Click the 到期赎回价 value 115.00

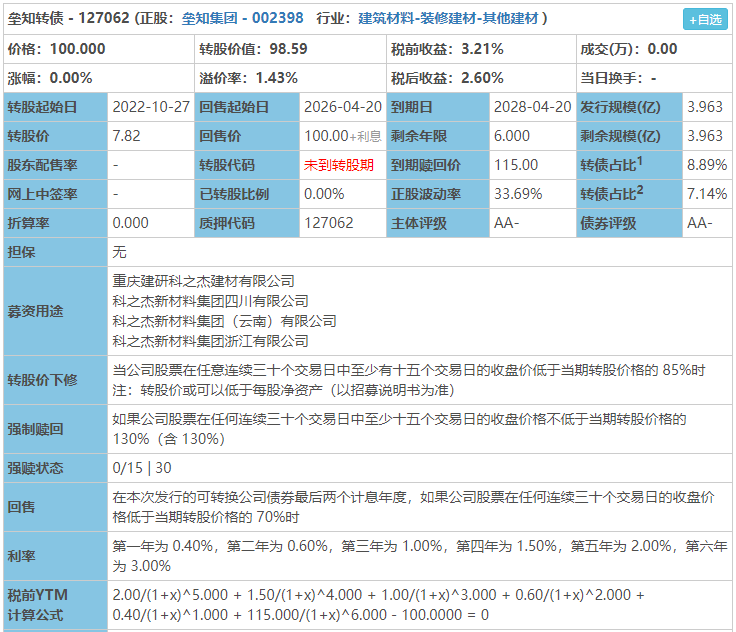(516, 165)
